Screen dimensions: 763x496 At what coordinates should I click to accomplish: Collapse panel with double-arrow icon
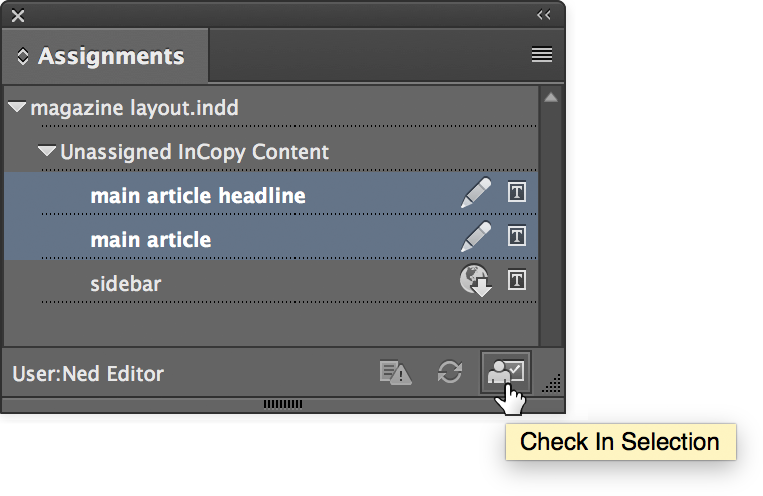tap(544, 15)
